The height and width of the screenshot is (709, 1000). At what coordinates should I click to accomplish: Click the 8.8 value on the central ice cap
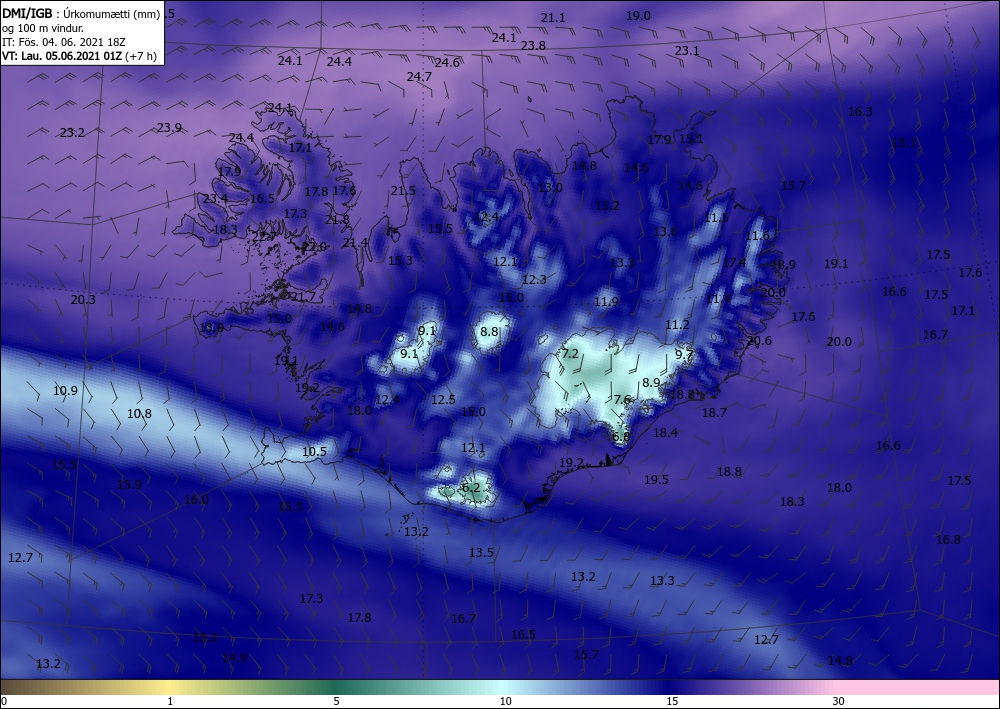tap(489, 332)
